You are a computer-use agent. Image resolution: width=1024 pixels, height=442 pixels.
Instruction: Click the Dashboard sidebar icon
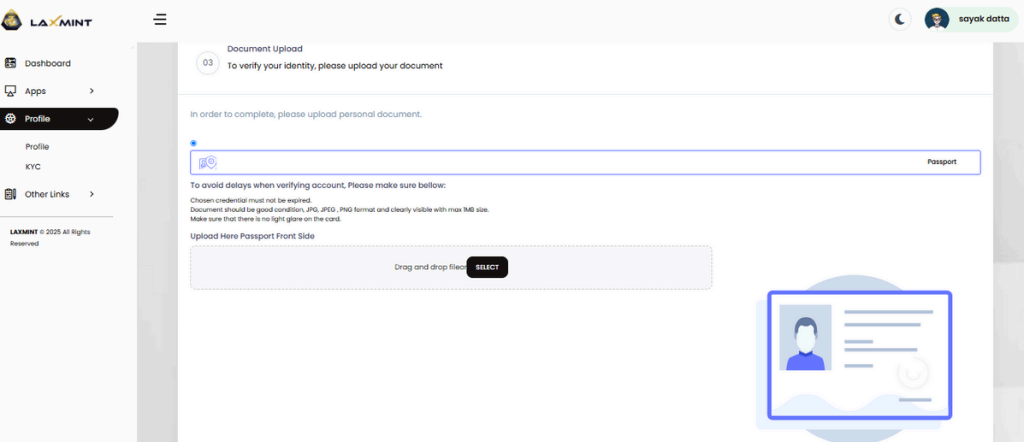click(11, 63)
